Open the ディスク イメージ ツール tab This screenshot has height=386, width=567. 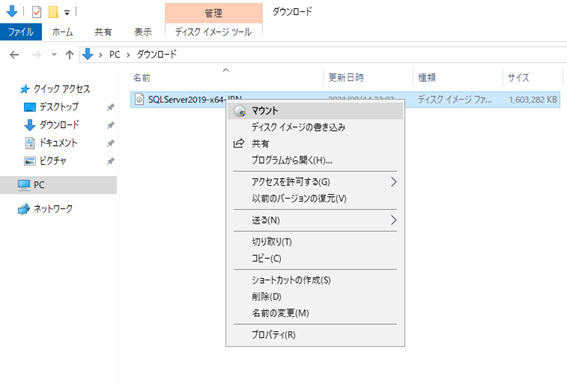click(x=213, y=32)
